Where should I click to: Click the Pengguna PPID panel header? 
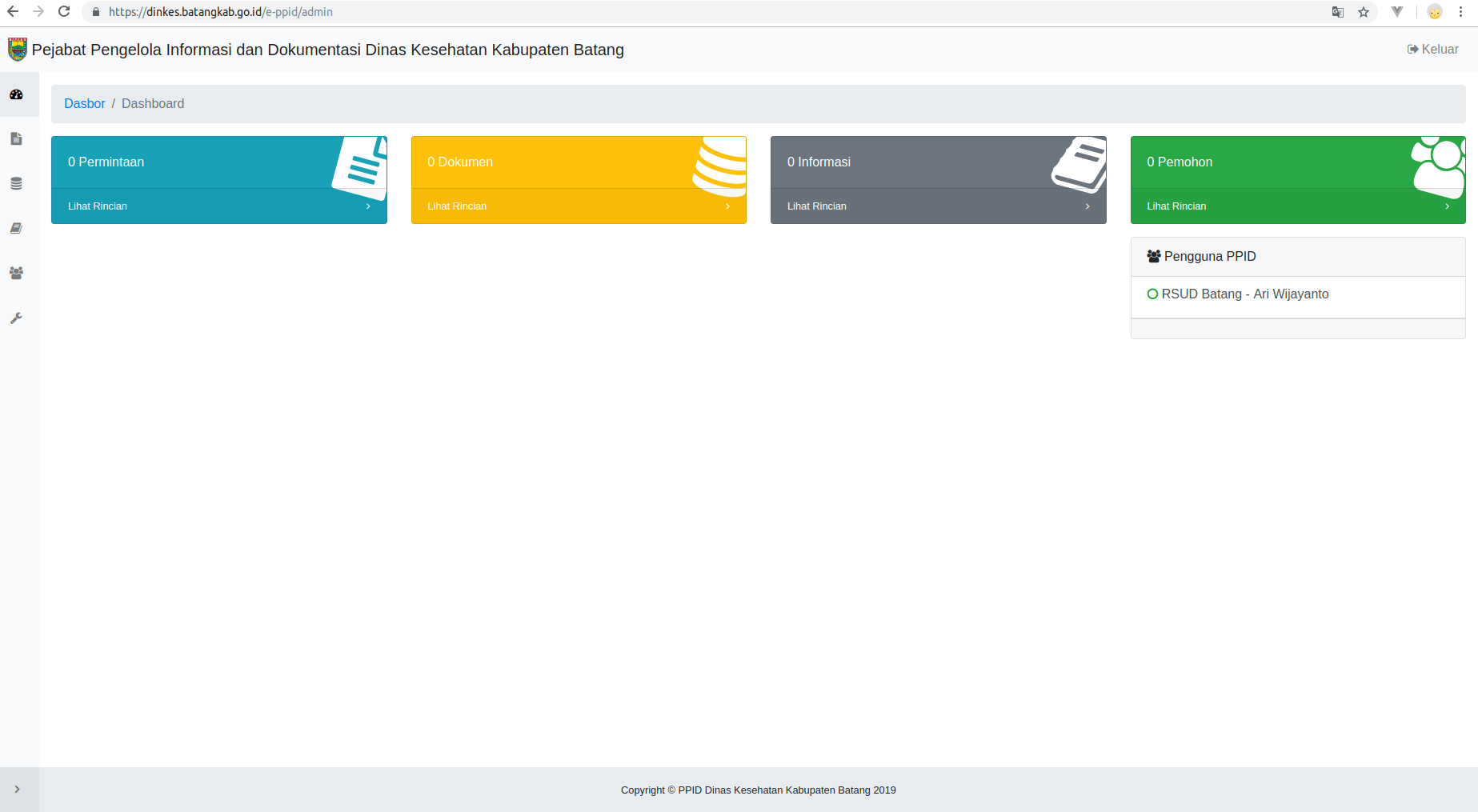tap(1298, 257)
